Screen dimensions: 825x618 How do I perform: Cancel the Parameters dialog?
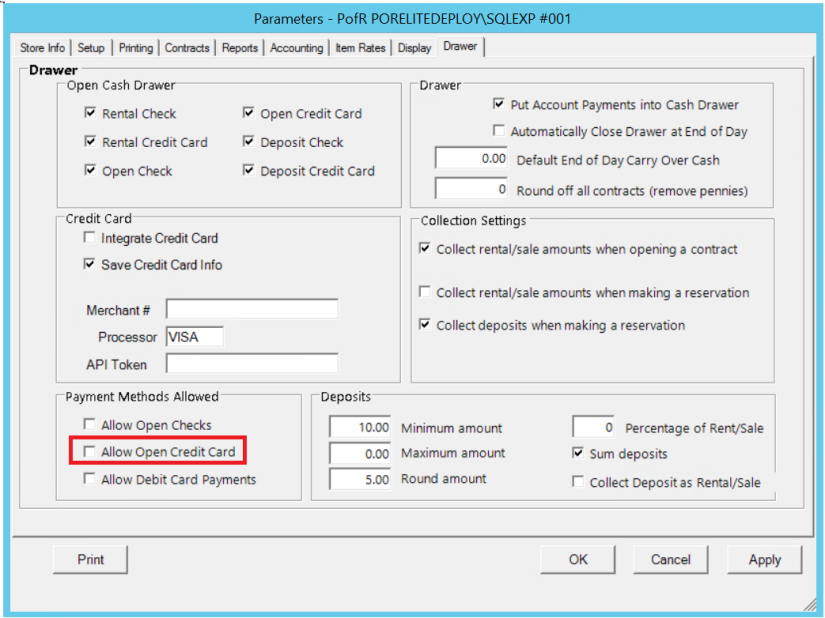tap(670, 560)
